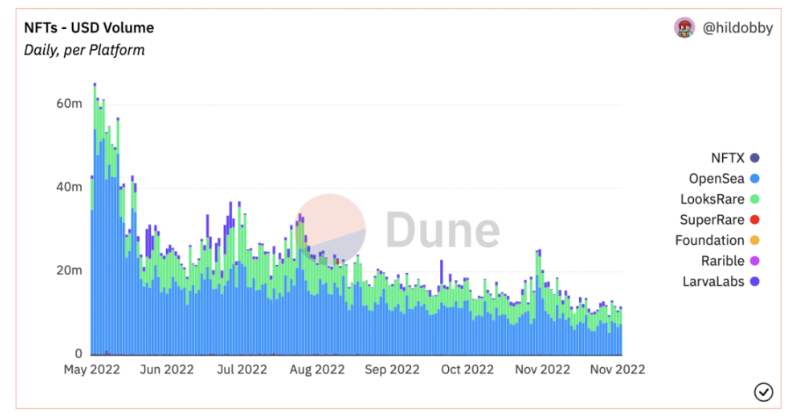This screenshot has width=793, height=416.
Task: Click the 60m y-axis label
Action: (x=69, y=104)
